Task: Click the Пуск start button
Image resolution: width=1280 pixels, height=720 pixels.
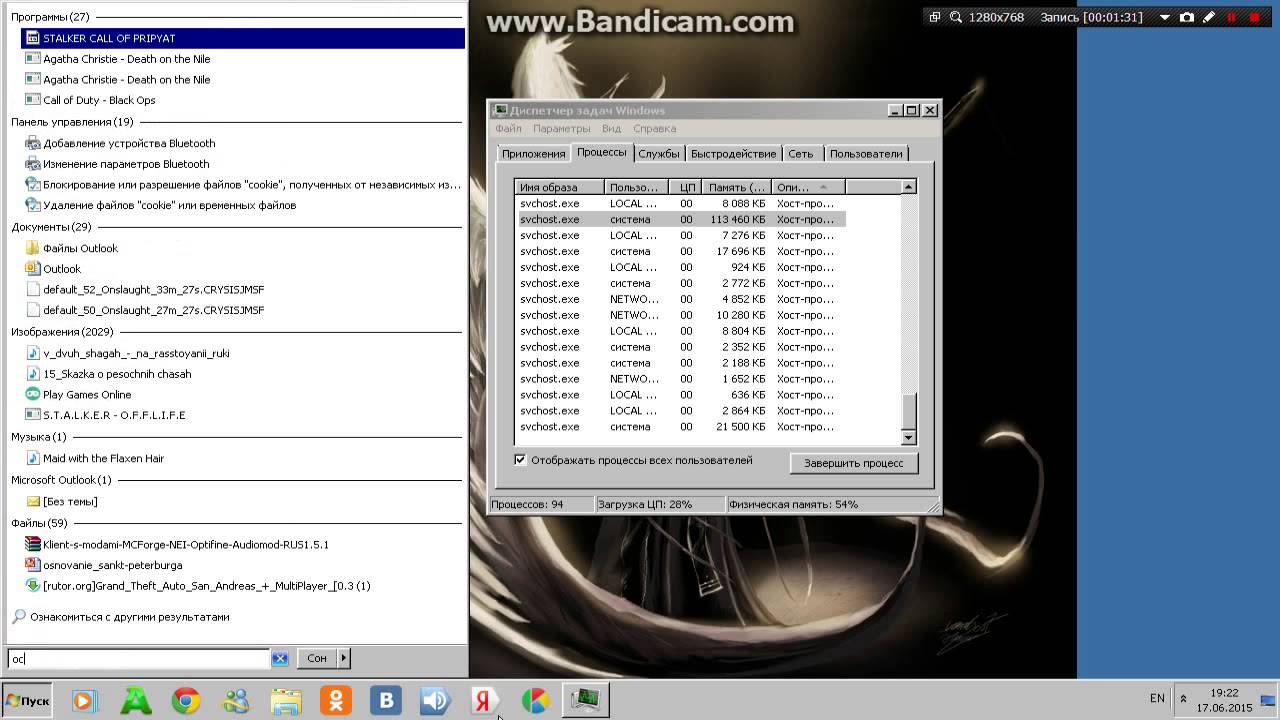Action: [27, 701]
